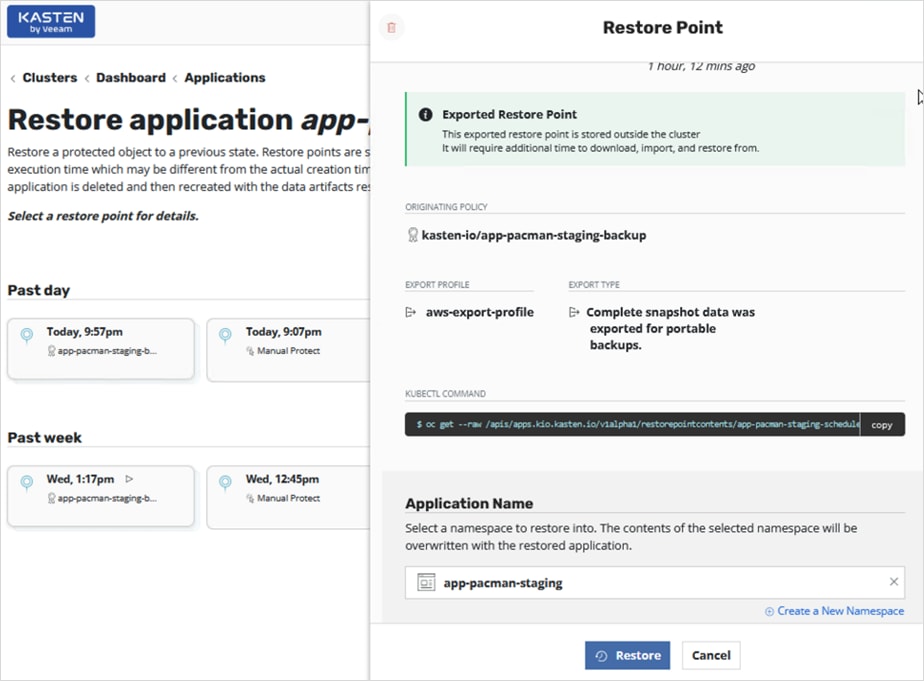This screenshot has height=681, width=924.
Task: Click the history icon inside Restore button
Action: click(601, 656)
